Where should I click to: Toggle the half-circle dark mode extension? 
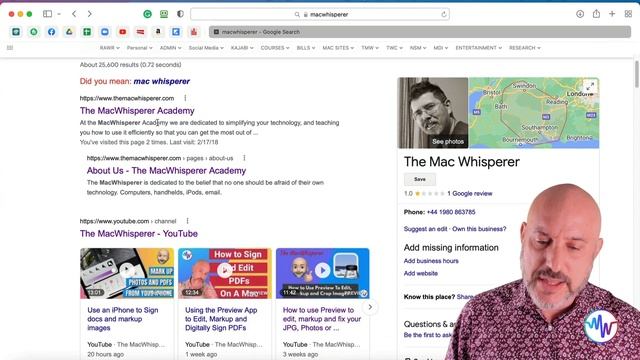180,14
